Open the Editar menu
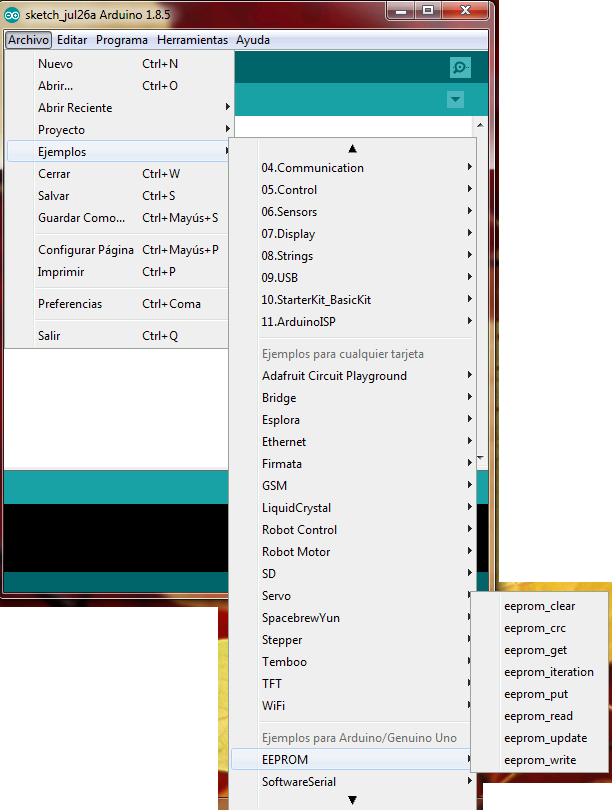The image size is (612, 810). [x=72, y=40]
